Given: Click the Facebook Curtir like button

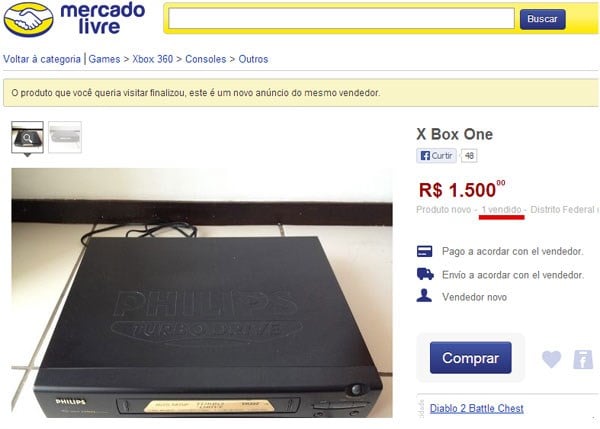Looking at the screenshot, I should [x=436, y=156].
